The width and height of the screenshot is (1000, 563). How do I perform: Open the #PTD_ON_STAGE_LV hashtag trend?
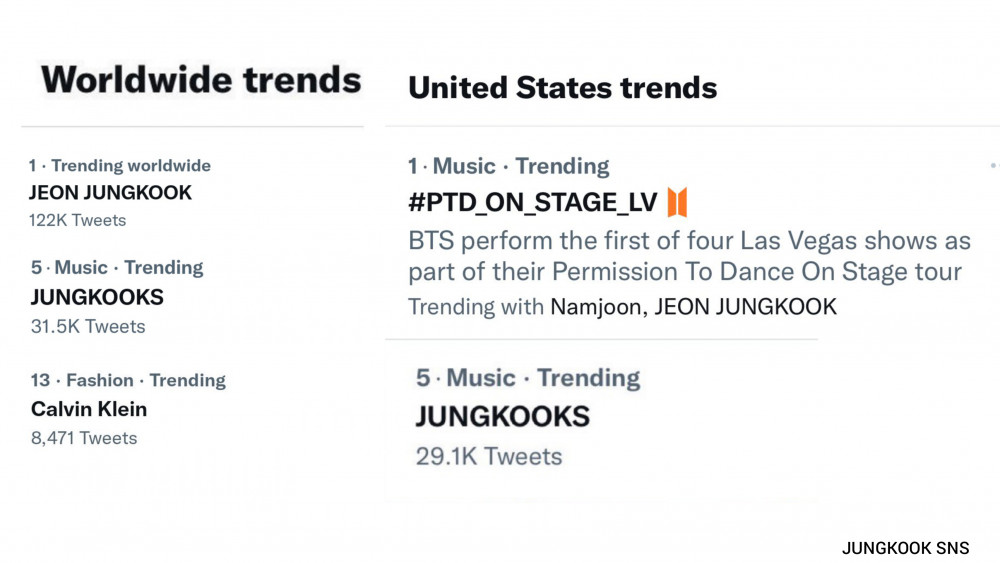click(533, 203)
